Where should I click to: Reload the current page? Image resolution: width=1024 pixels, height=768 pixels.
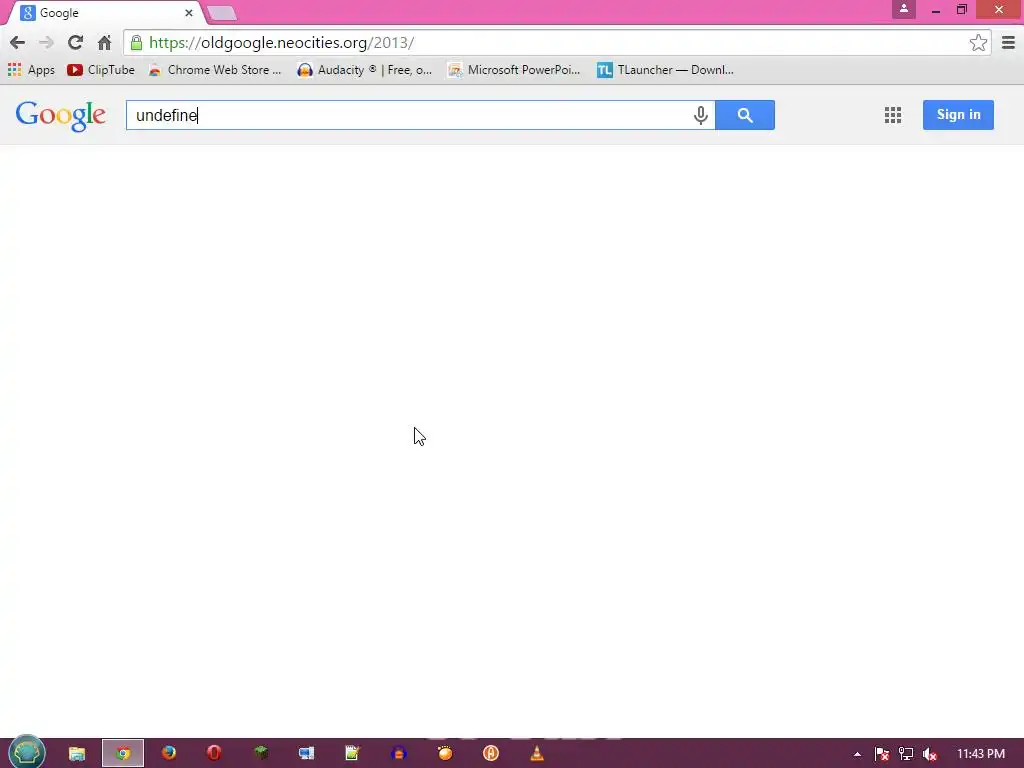point(75,43)
